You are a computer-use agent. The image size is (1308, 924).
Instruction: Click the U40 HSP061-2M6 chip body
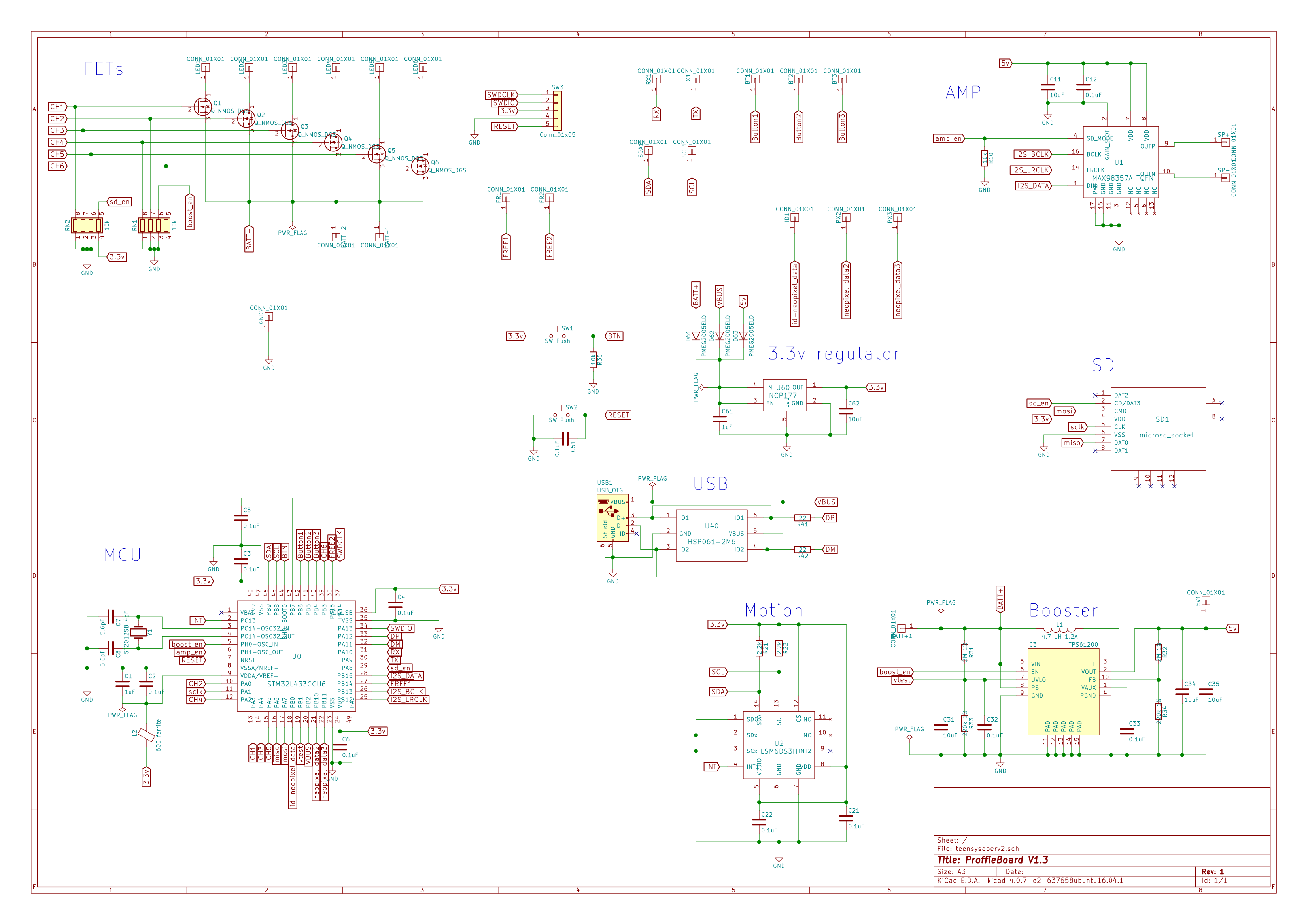[712, 535]
